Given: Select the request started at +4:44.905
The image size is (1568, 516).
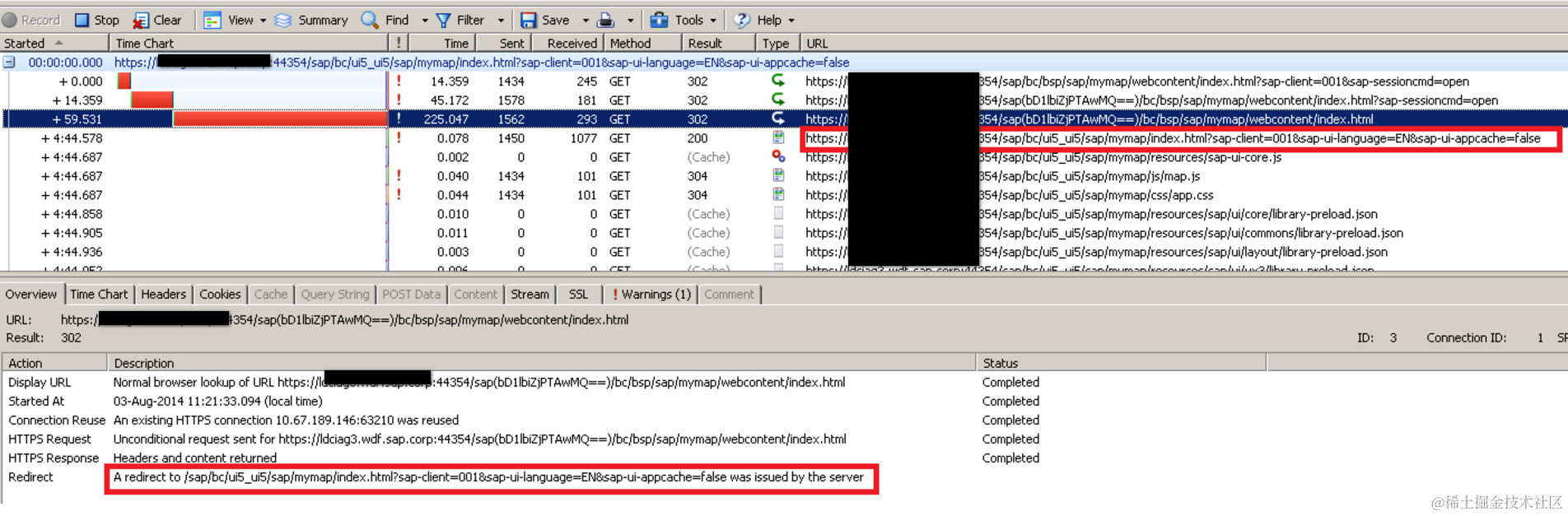Looking at the screenshot, I should point(784,232).
